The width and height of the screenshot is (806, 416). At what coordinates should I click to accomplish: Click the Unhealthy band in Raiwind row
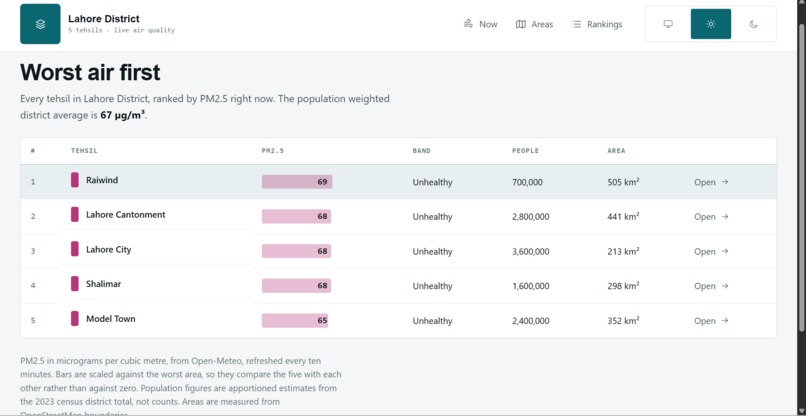coord(432,182)
